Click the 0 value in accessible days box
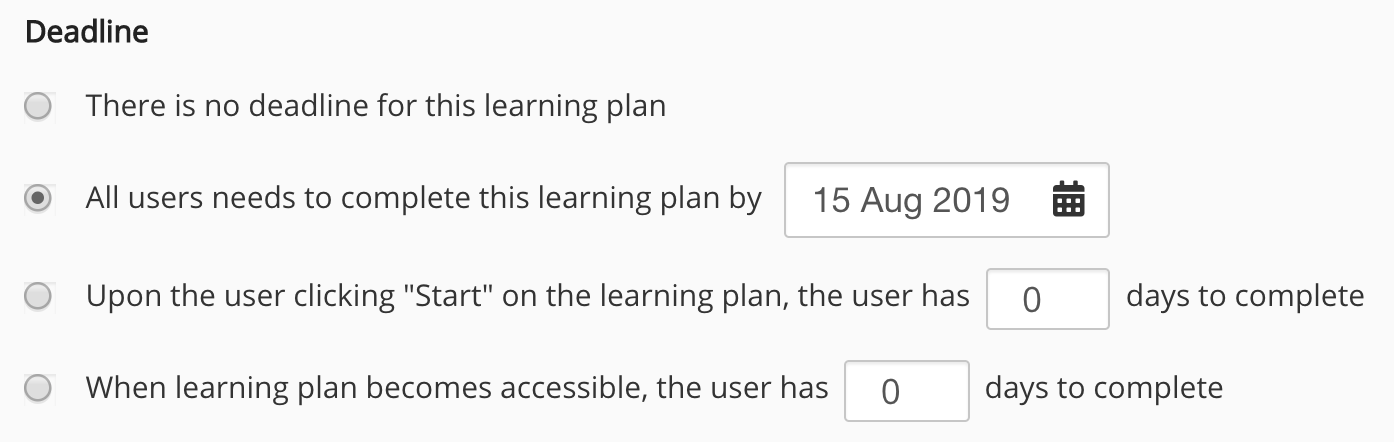Viewport: 1394px width, 442px height. click(890, 391)
